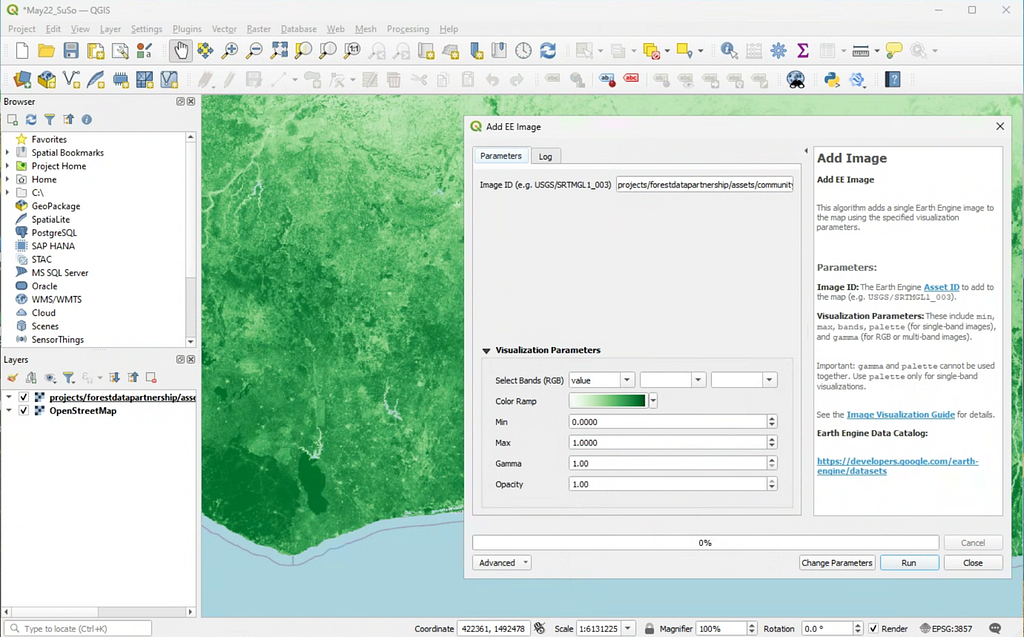The image size is (1024, 637).
Task: Open the Plugins menu
Action: (x=187, y=29)
